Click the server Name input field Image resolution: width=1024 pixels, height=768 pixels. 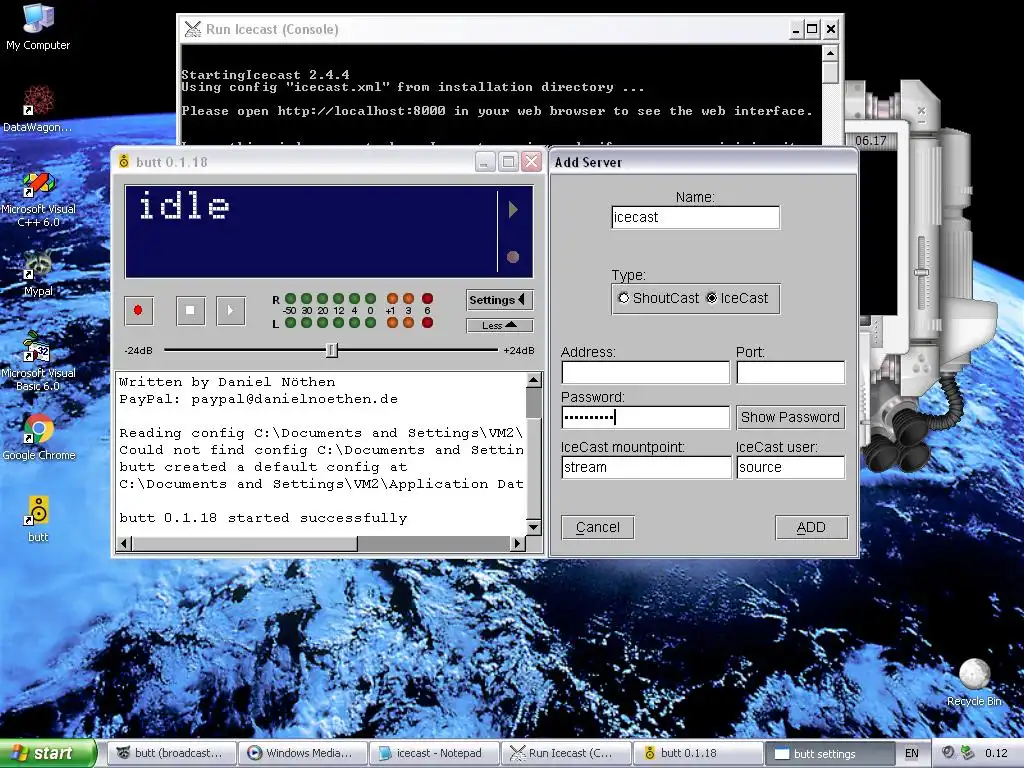(x=696, y=217)
